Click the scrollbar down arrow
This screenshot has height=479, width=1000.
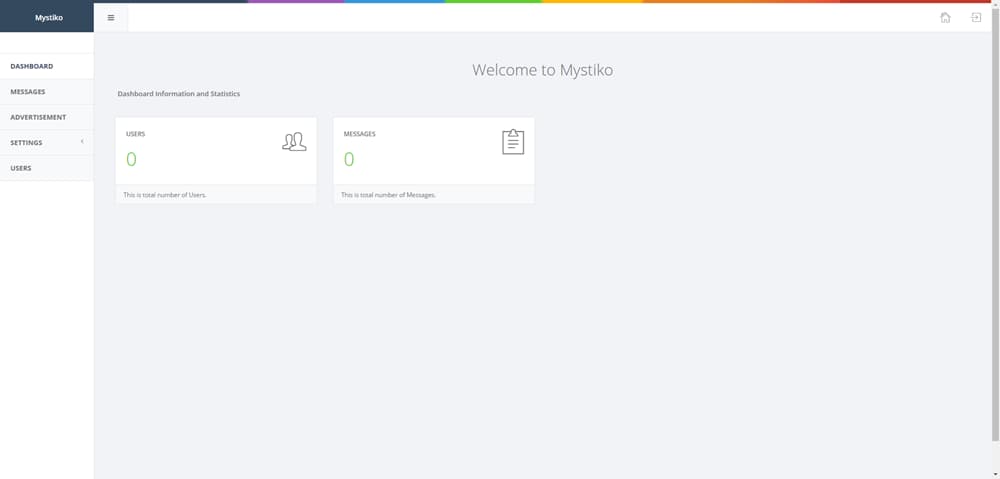pos(995,474)
